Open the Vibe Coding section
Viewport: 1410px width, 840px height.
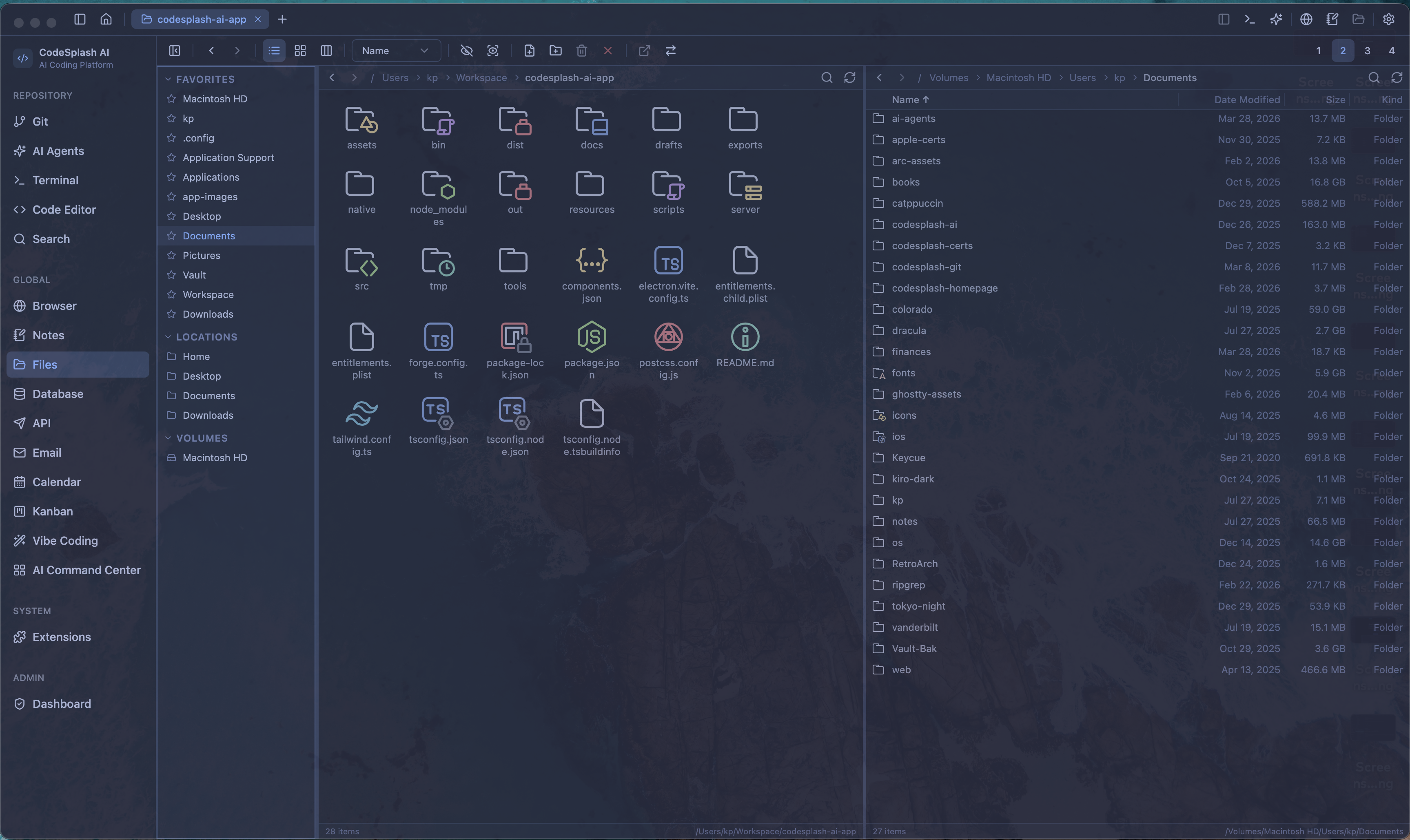pyautogui.click(x=64, y=541)
